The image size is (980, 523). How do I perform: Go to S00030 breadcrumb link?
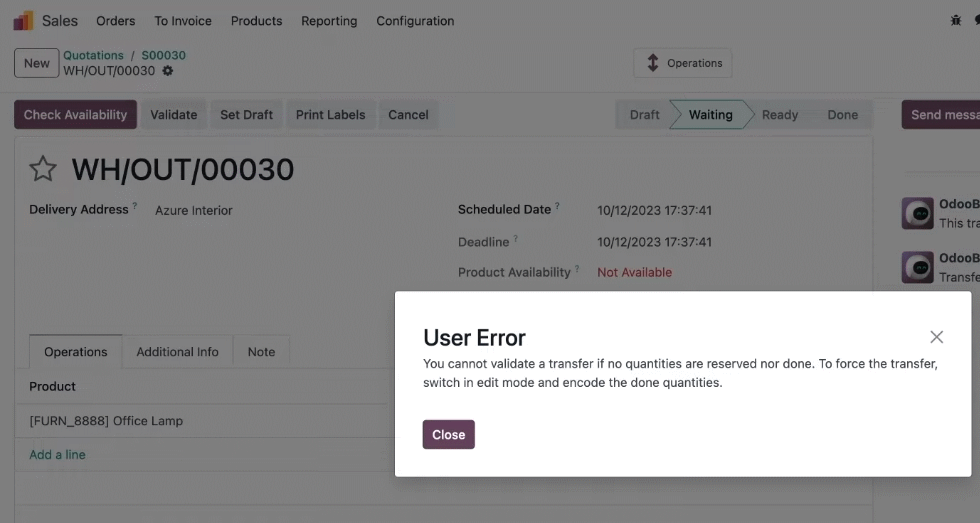pos(163,55)
